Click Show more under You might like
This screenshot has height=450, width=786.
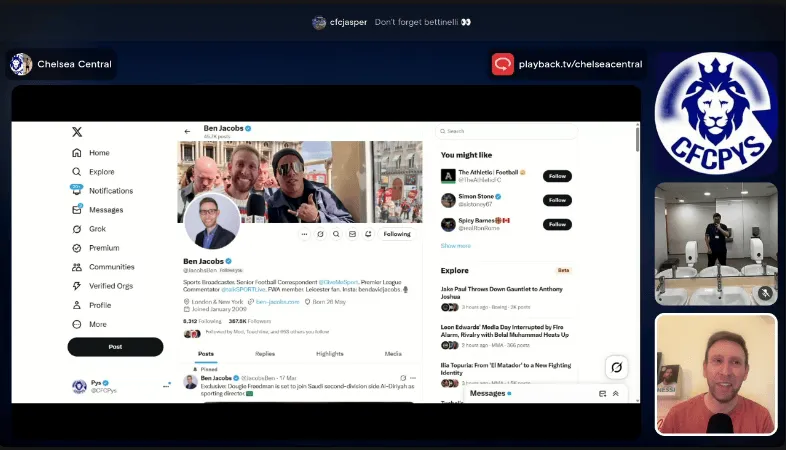click(x=456, y=246)
